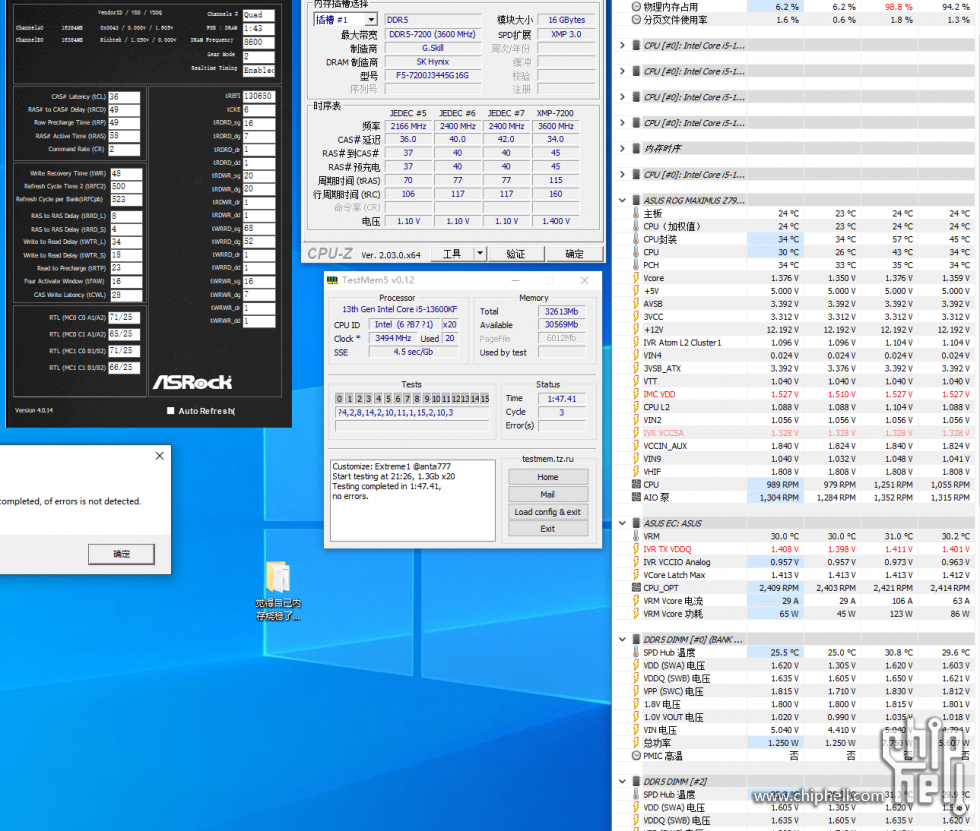The height and width of the screenshot is (831, 980).
Task: Click the thermometer icon beside PCH
Action: [x=636, y=265]
